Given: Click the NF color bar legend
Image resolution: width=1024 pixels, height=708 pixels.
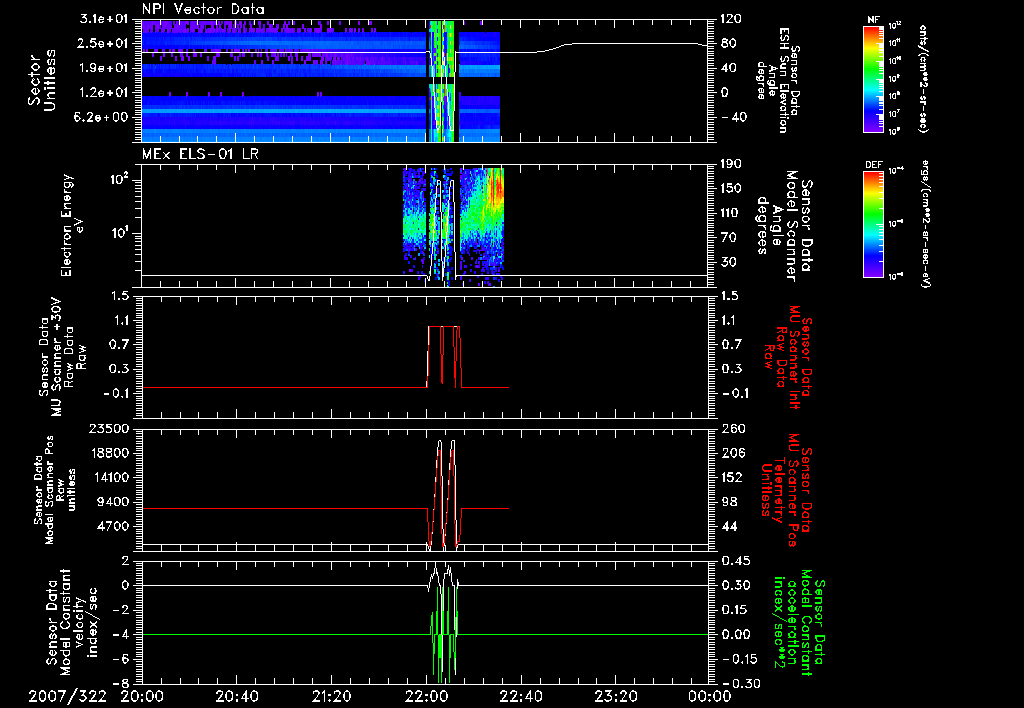Looking at the screenshot, I should [873, 78].
